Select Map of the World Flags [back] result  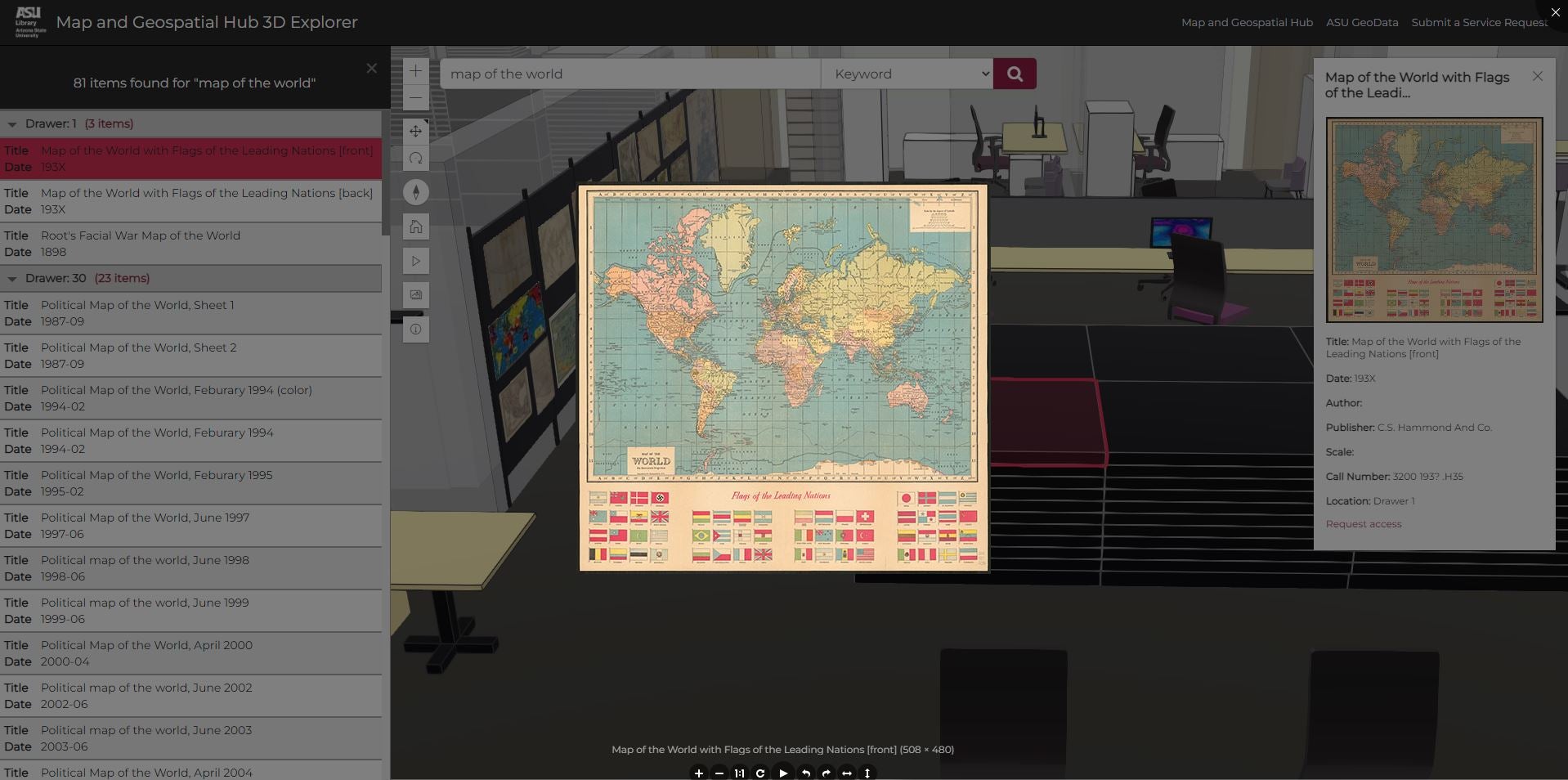(x=190, y=201)
